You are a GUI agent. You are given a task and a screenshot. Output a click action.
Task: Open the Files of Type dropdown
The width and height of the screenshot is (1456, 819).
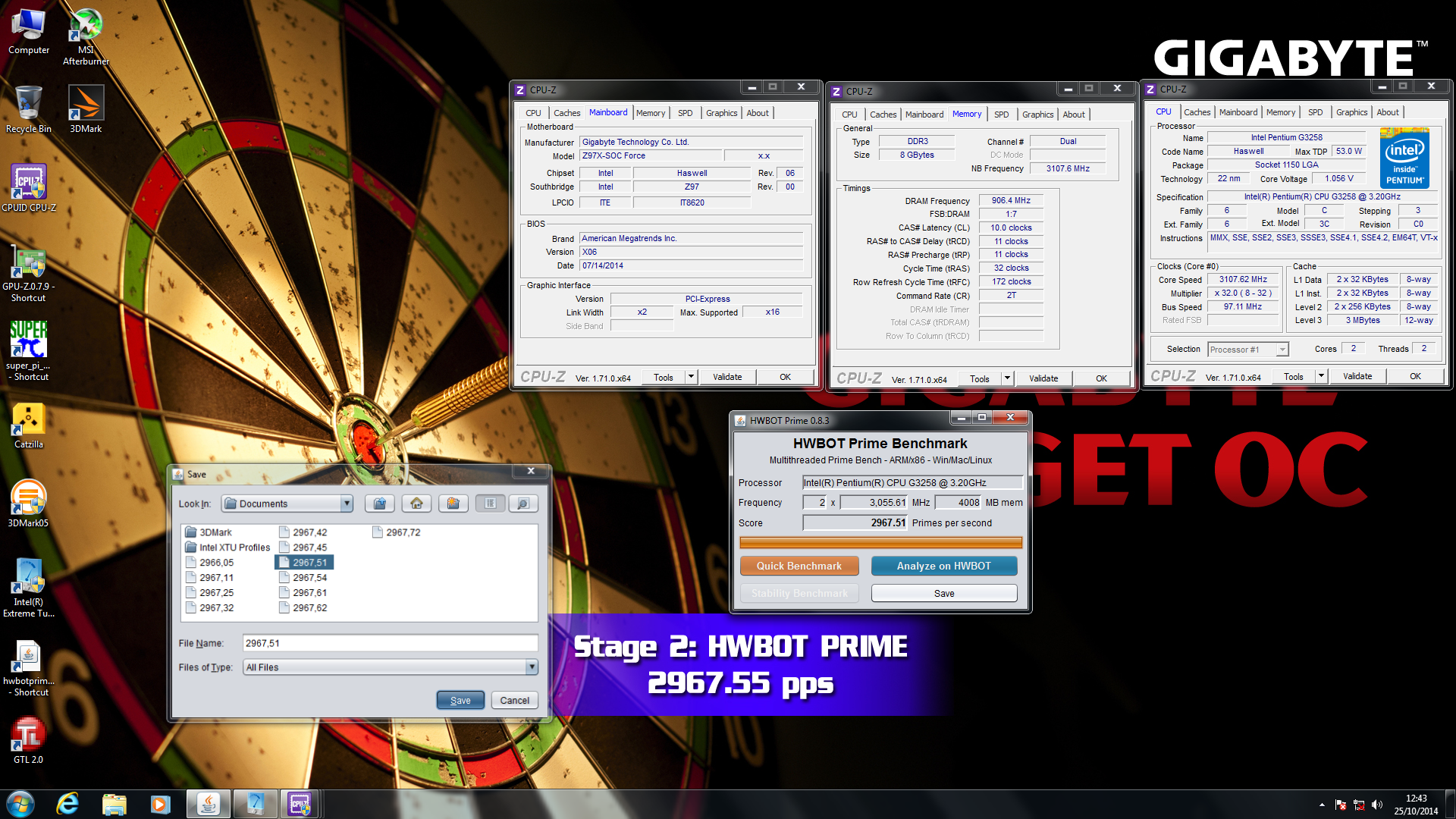pyautogui.click(x=532, y=667)
